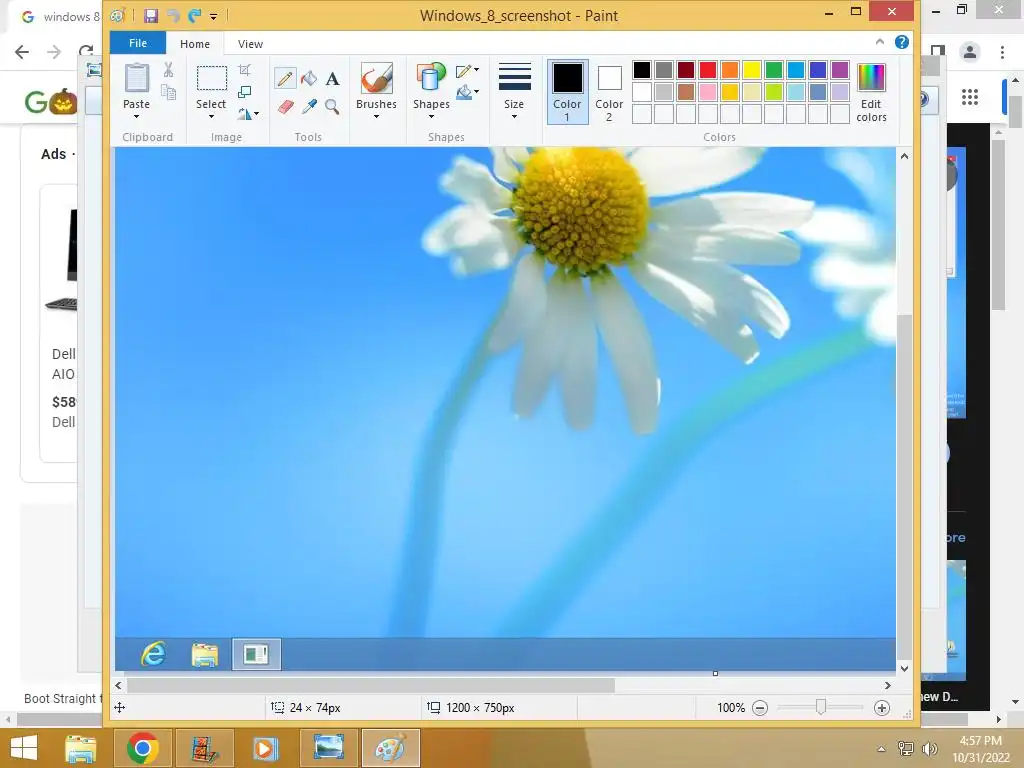
Task: Click the canvas horizontal scrollbar right arrow
Action: (888, 685)
